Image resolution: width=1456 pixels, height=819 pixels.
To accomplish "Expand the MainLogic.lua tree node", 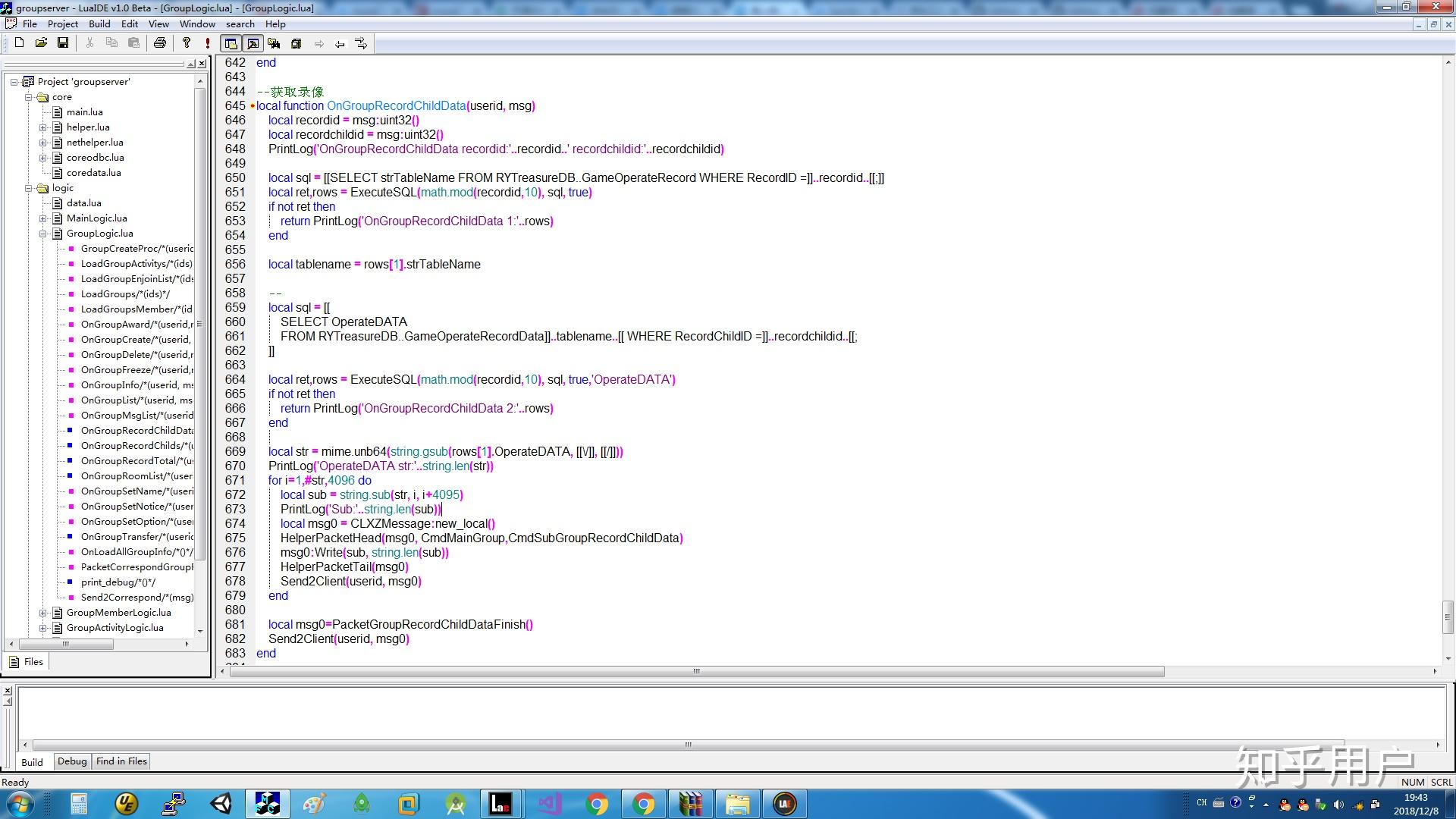I will pos(43,218).
